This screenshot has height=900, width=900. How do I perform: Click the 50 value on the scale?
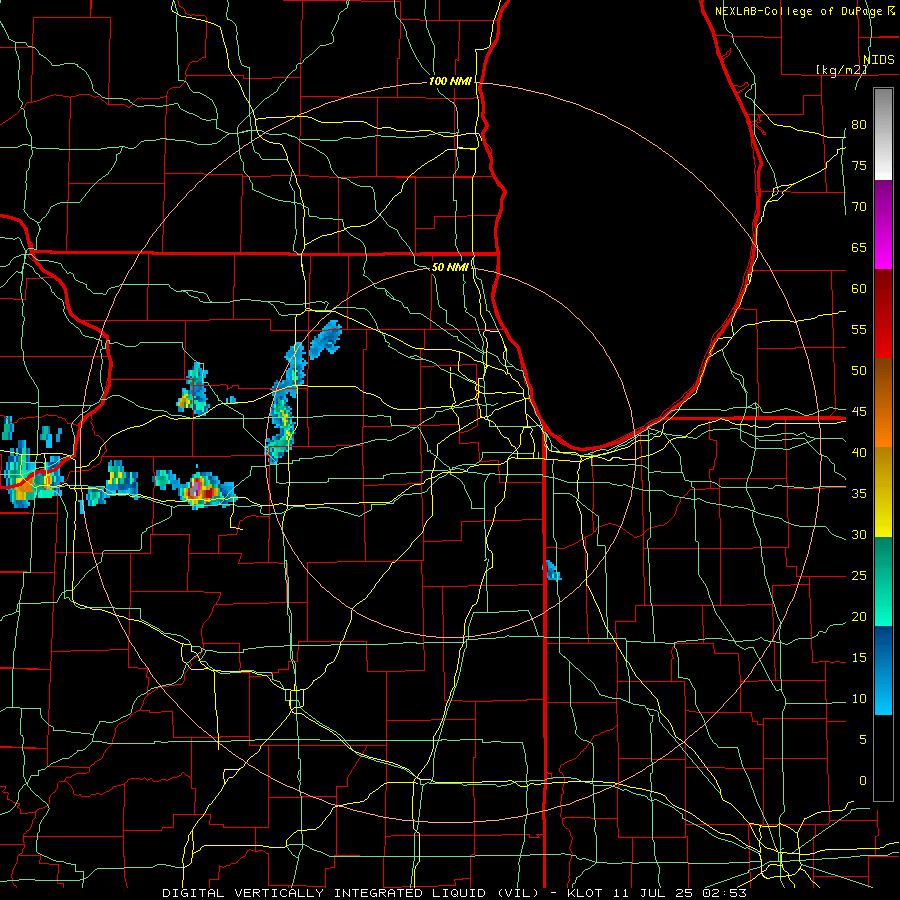coord(859,370)
